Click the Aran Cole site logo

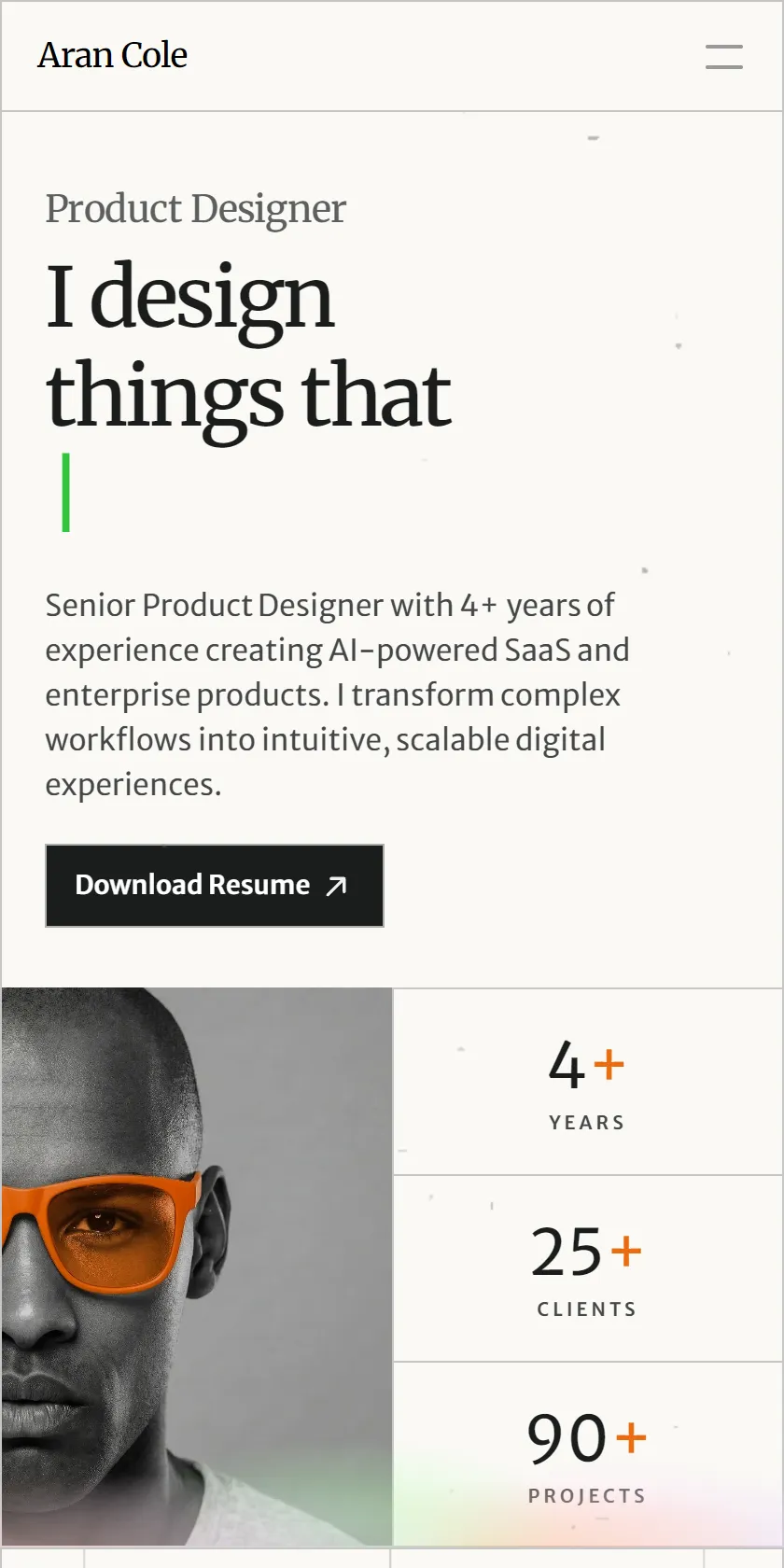112,56
